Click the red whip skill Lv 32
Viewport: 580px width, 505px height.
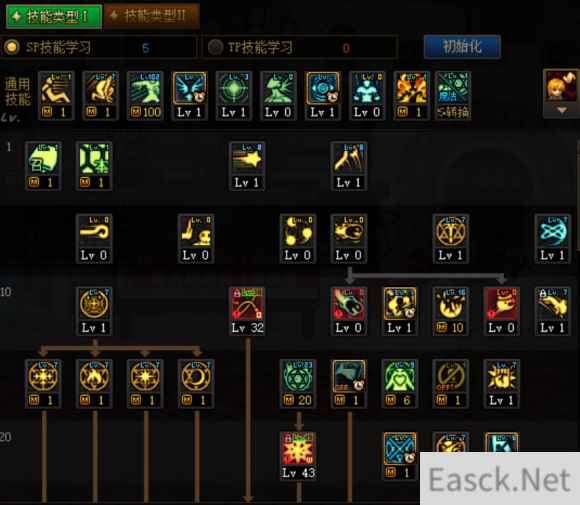[x=247, y=311]
